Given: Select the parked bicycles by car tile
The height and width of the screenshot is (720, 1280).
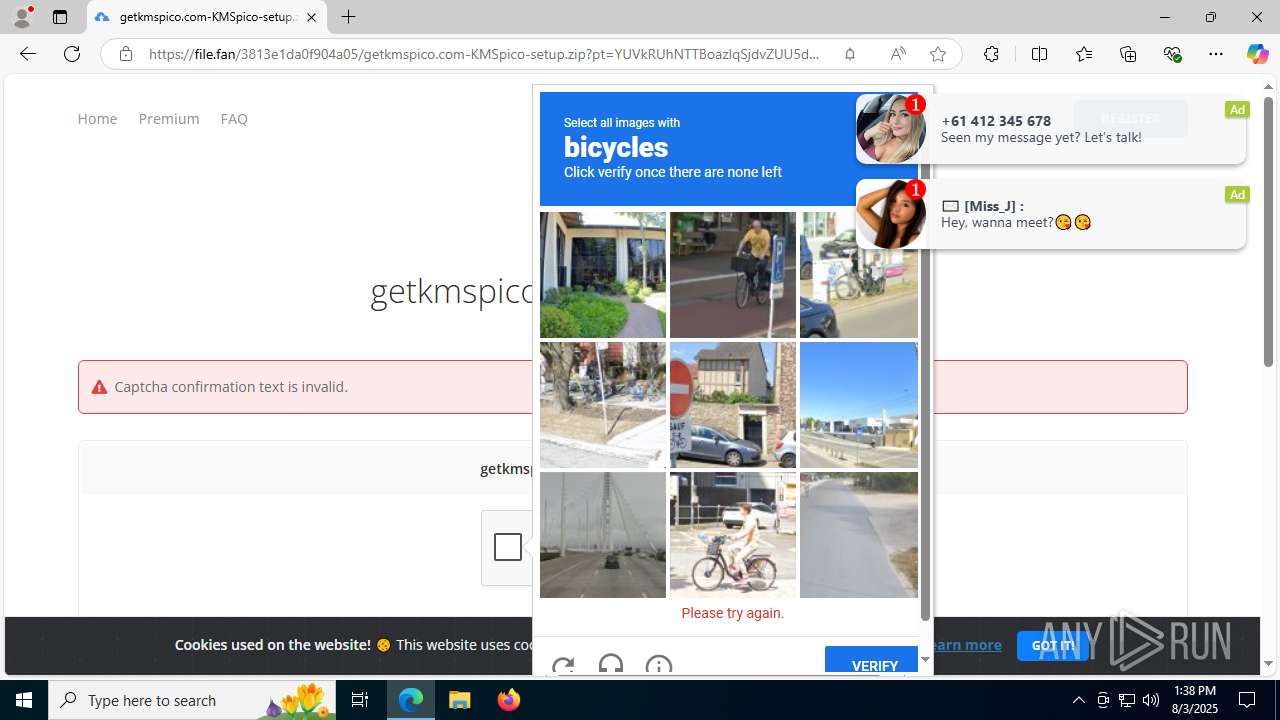Looking at the screenshot, I should pos(858,275).
